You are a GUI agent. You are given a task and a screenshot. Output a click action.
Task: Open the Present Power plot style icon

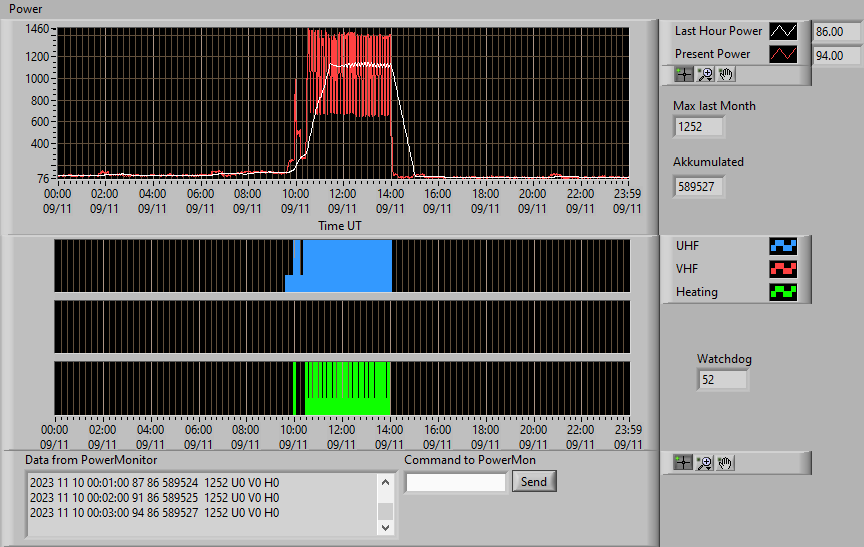point(783,54)
